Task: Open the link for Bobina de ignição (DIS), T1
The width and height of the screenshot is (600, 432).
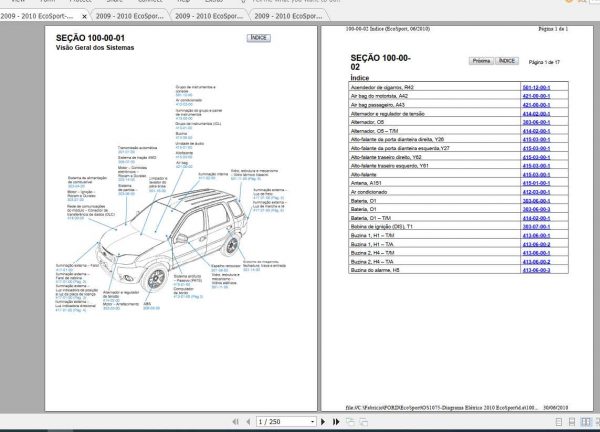Action: point(536,227)
